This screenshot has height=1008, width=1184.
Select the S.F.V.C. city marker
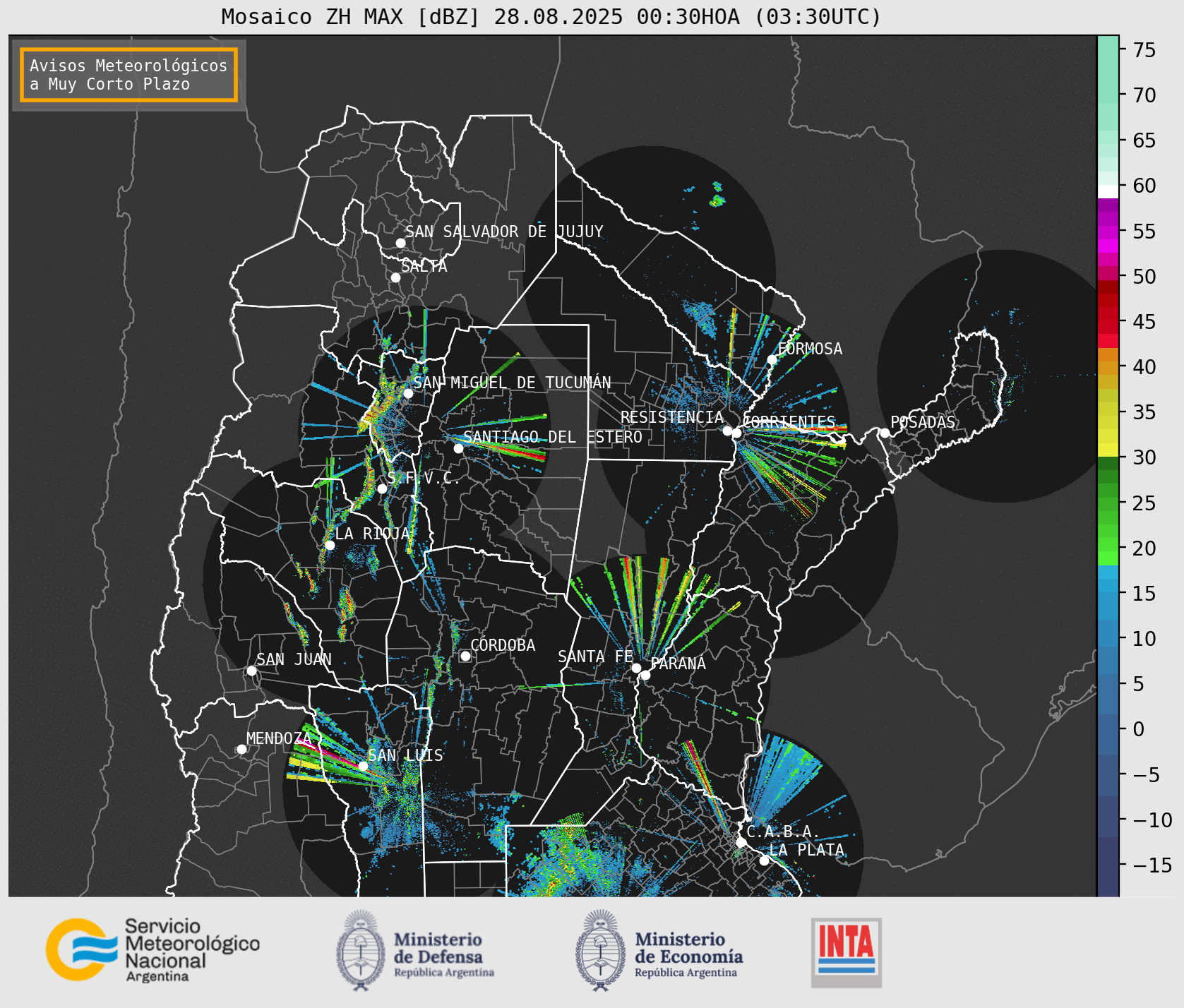pos(382,488)
